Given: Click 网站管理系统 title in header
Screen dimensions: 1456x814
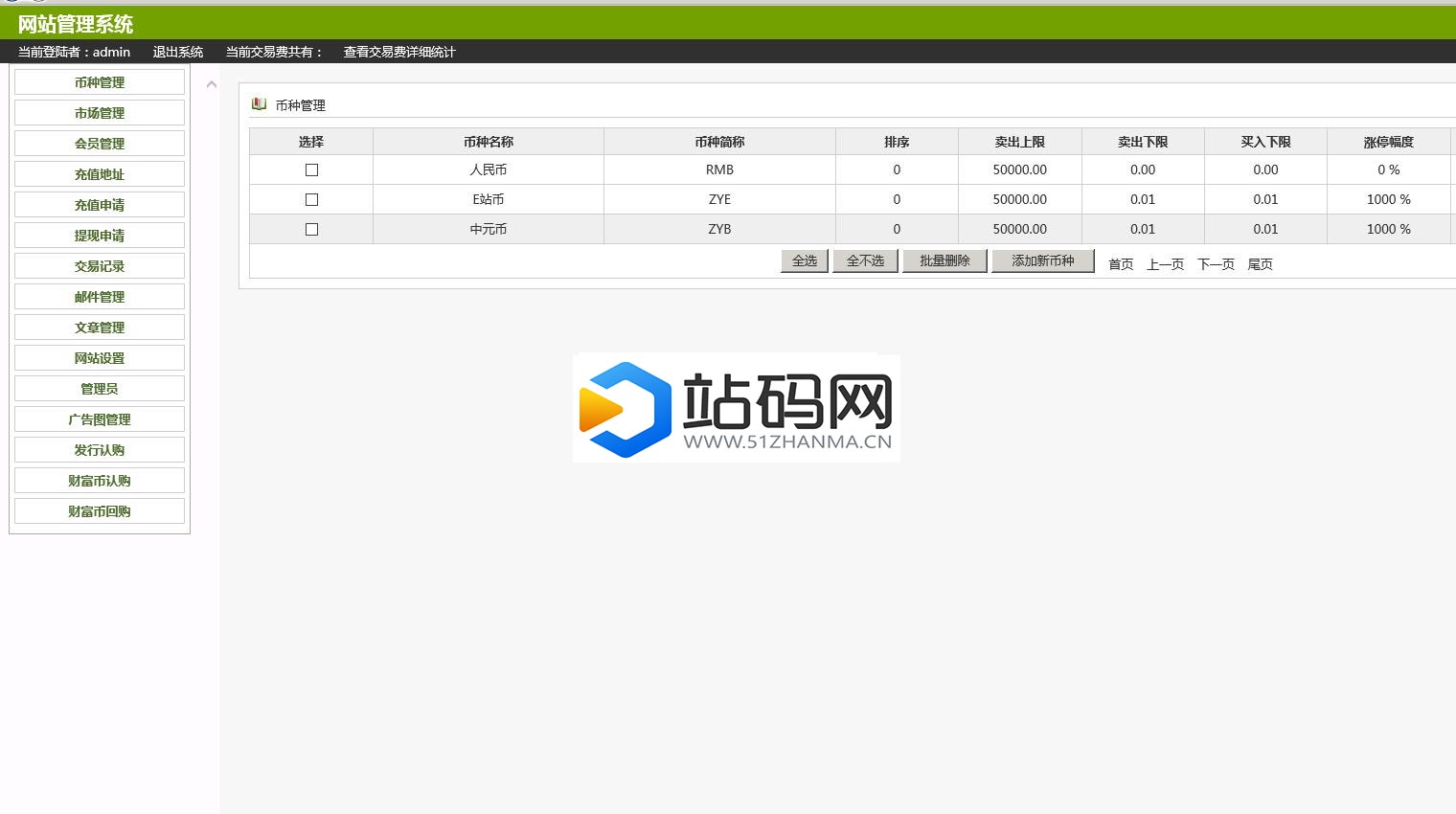Looking at the screenshot, I should [76, 24].
